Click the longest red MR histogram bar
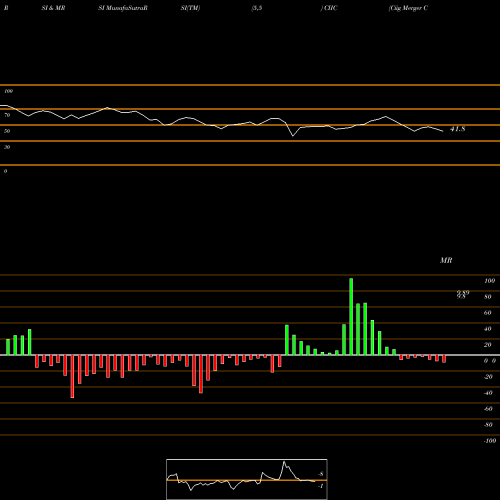This screenshot has height=500, width=500. (x=72, y=376)
